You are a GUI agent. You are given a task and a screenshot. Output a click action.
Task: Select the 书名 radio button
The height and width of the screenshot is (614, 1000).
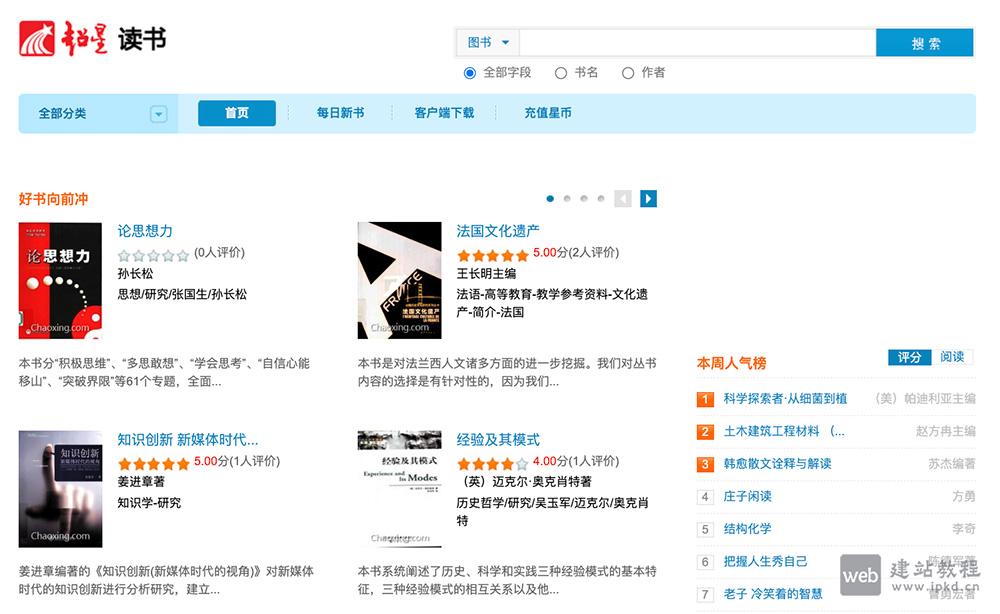coord(560,72)
